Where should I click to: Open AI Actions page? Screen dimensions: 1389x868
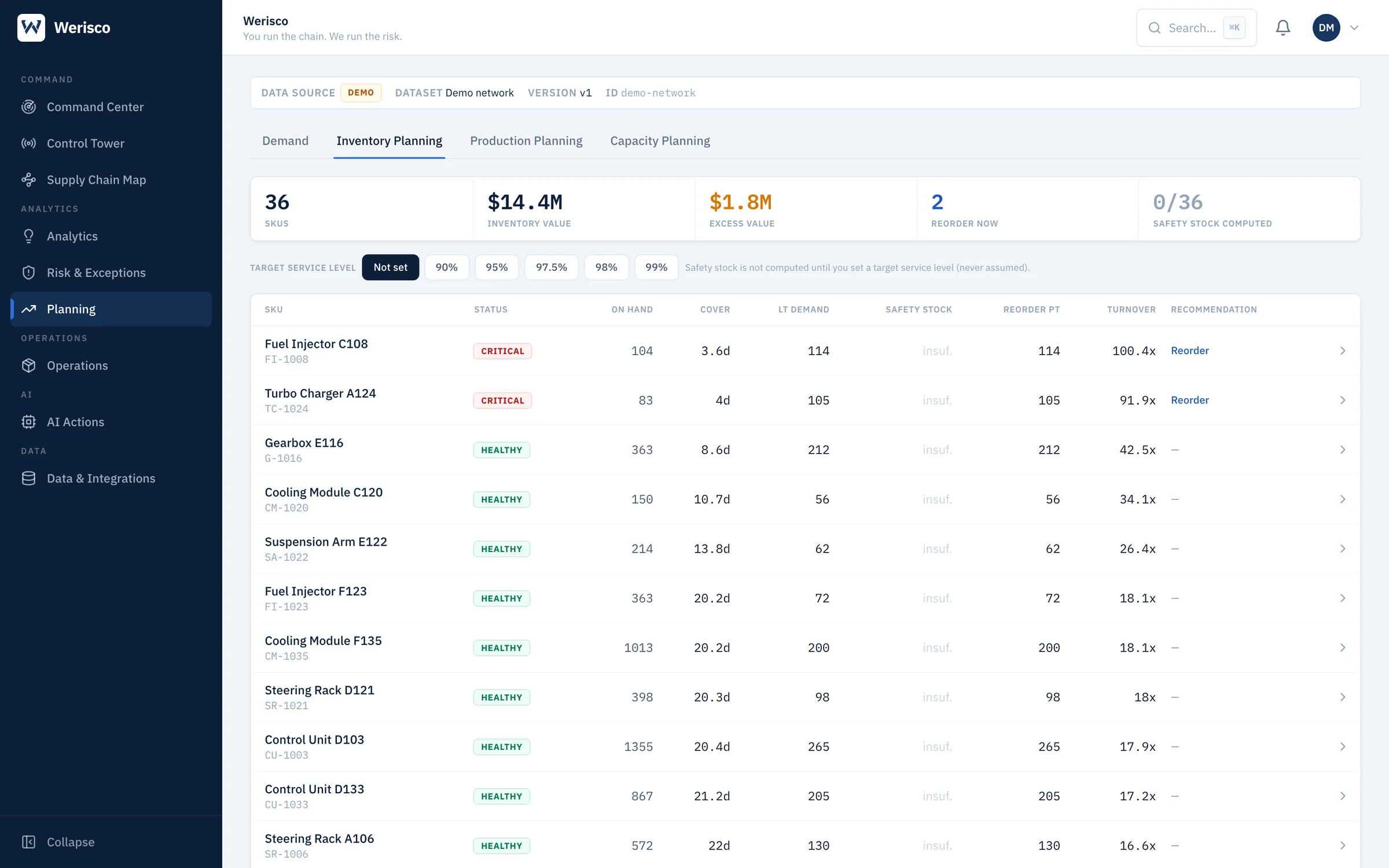[111, 422]
